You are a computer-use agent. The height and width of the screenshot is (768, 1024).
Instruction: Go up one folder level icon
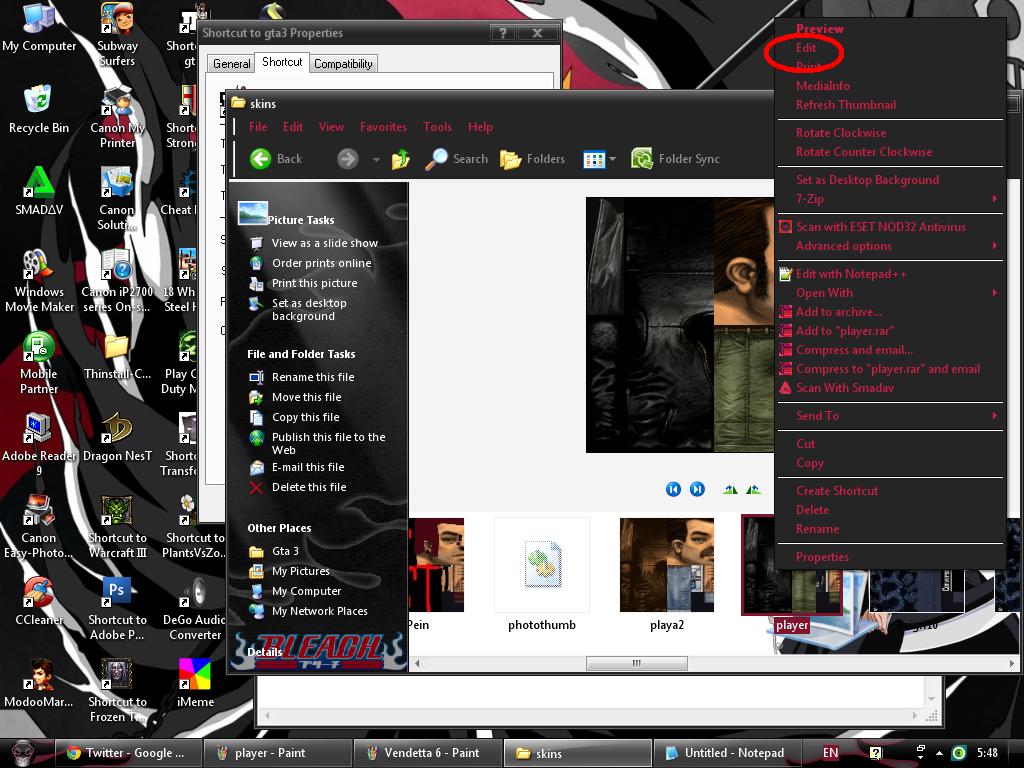(400, 159)
